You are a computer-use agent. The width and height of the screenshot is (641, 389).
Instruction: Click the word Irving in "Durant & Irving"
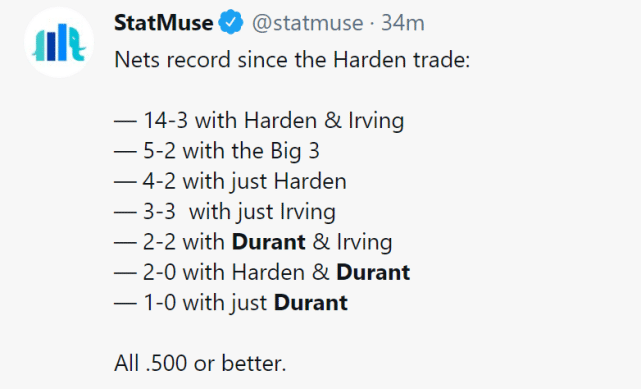pyautogui.click(x=364, y=243)
